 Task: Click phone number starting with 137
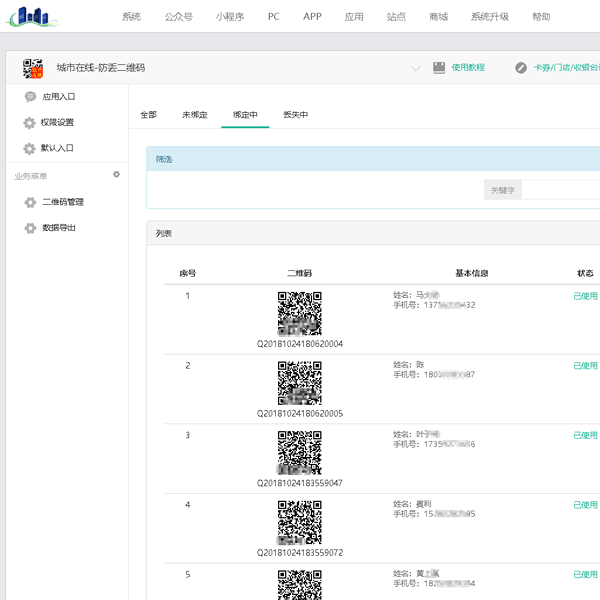449,305
